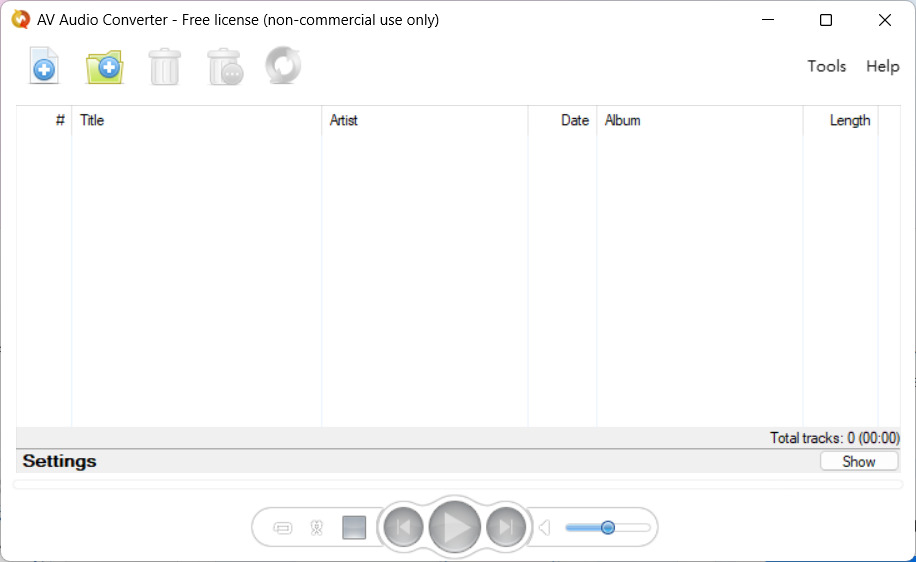Click the volume slider
The width and height of the screenshot is (916, 562).
[x=608, y=528]
